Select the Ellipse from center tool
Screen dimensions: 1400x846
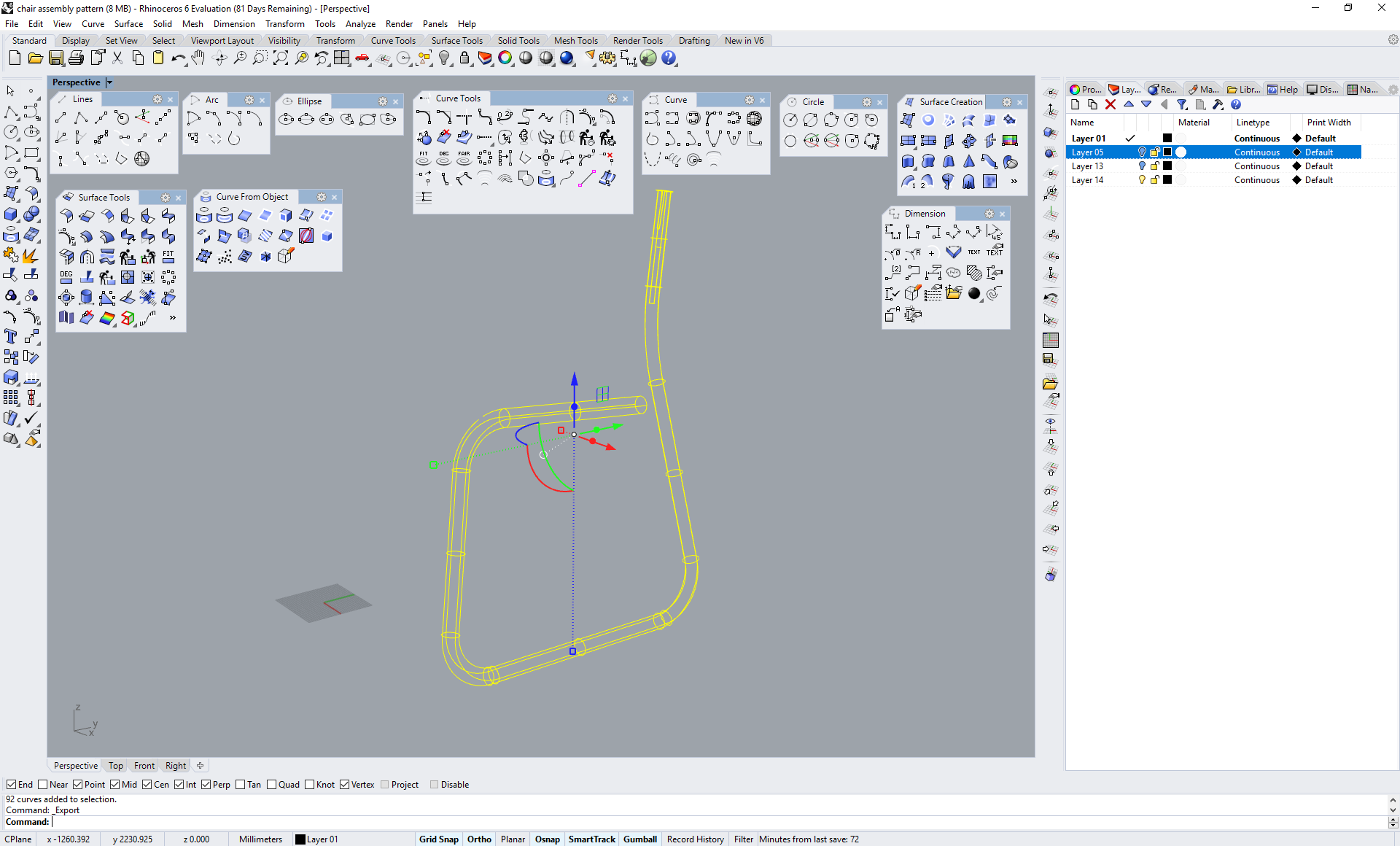click(x=286, y=120)
